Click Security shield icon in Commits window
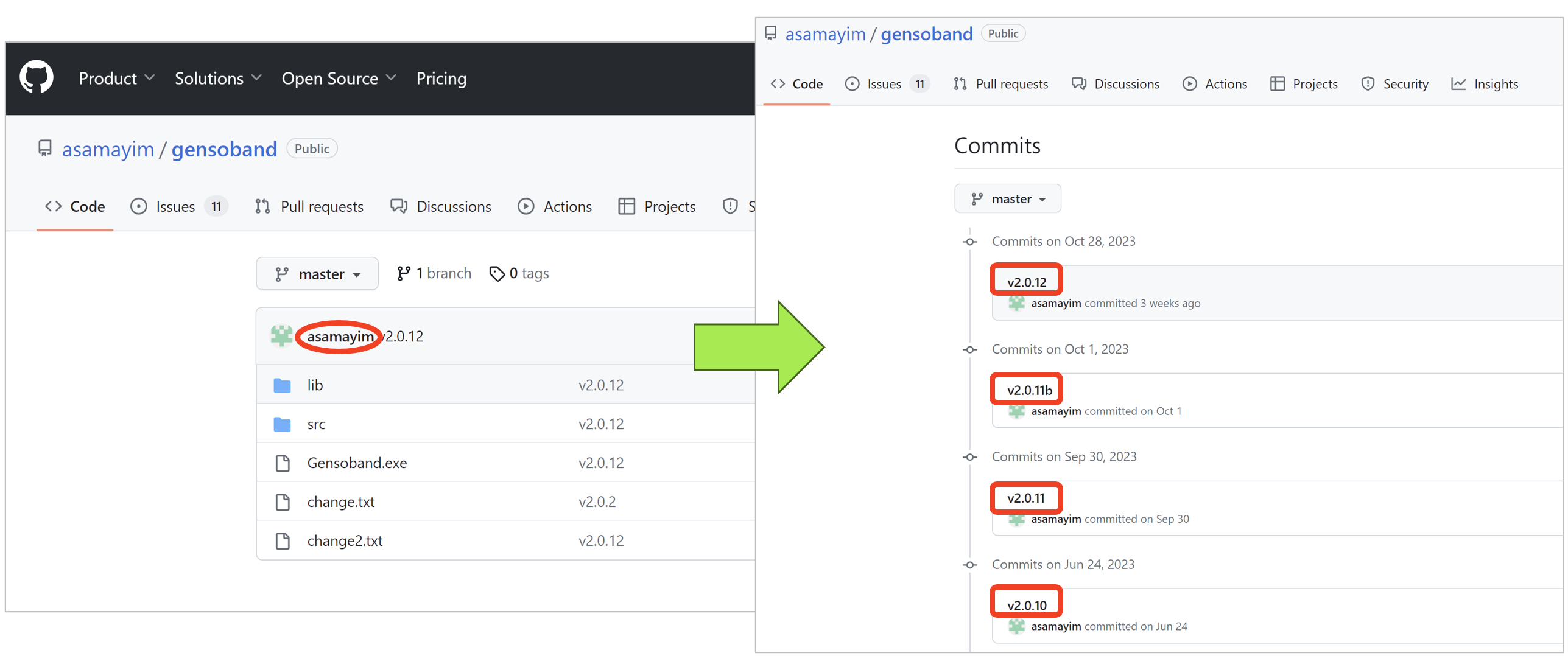Viewport: 1568px width, 664px height. click(1368, 84)
